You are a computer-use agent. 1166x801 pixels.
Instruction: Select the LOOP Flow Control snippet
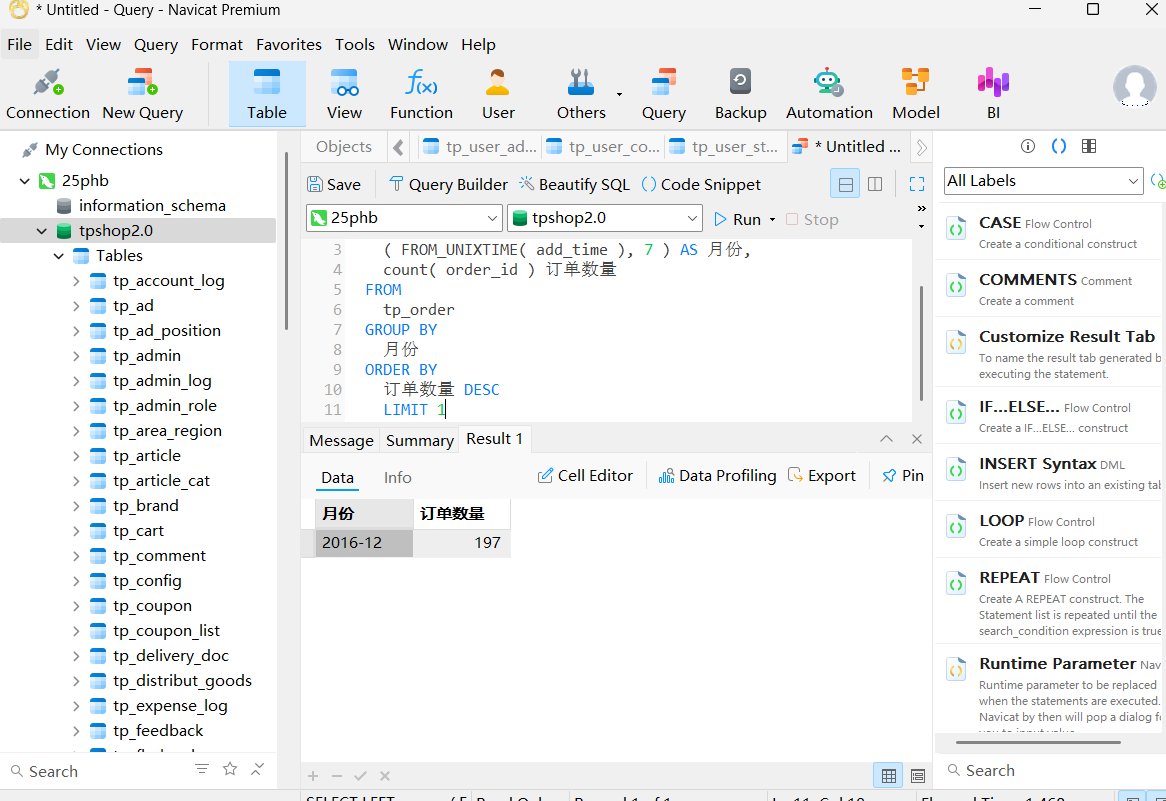pos(1049,530)
